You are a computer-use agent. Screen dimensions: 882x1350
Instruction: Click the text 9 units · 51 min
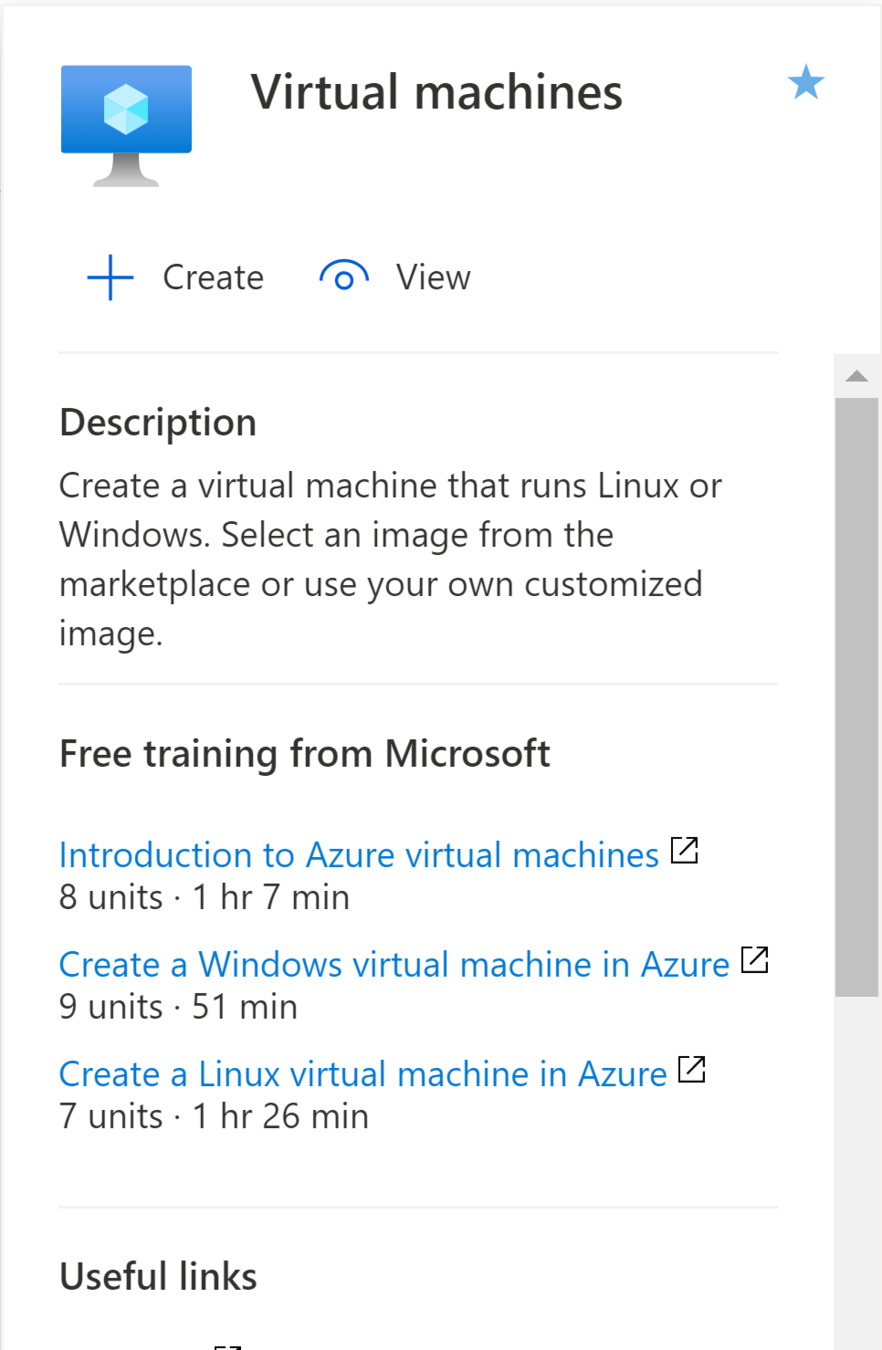pos(178,1007)
